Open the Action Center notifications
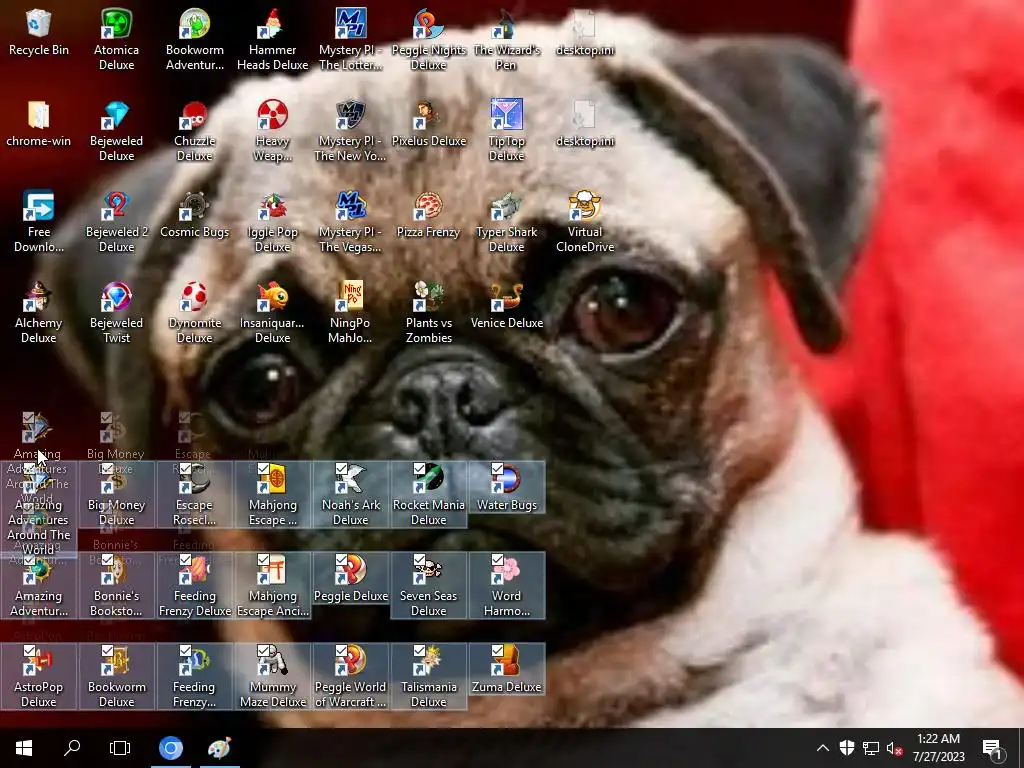The height and width of the screenshot is (768, 1024). click(x=993, y=748)
